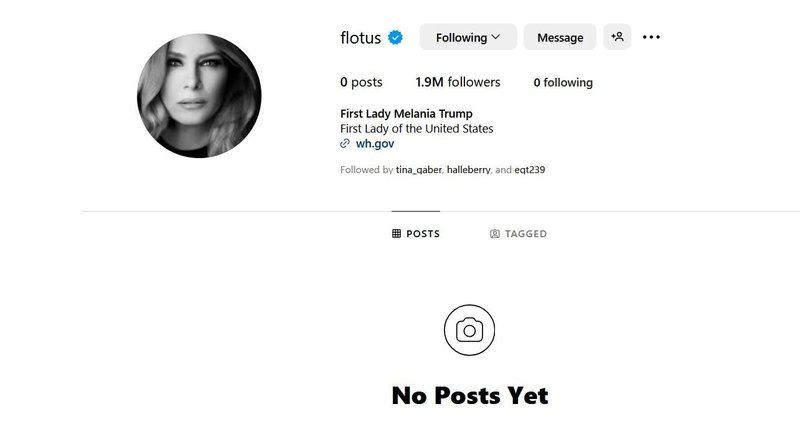Click the flotus username text

[360, 38]
